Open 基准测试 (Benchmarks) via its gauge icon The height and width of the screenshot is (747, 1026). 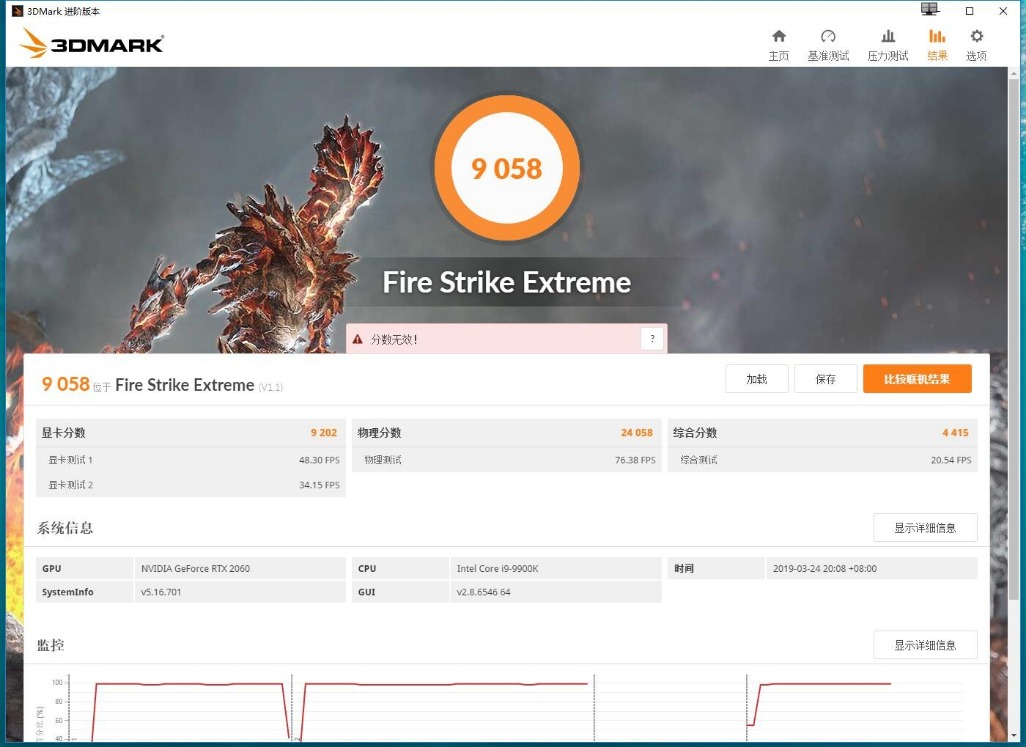coord(828,40)
